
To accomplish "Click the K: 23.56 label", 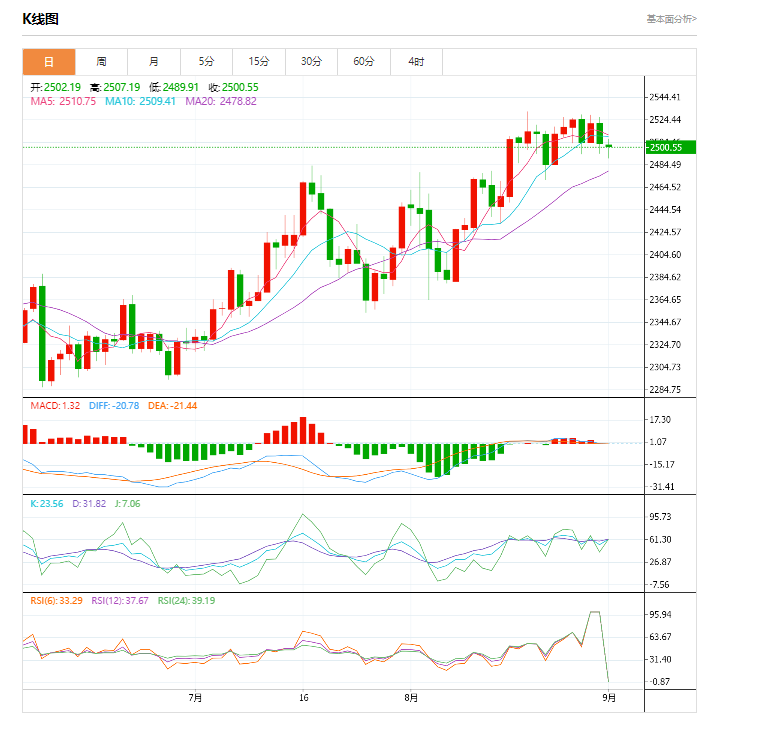I will point(47,504).
